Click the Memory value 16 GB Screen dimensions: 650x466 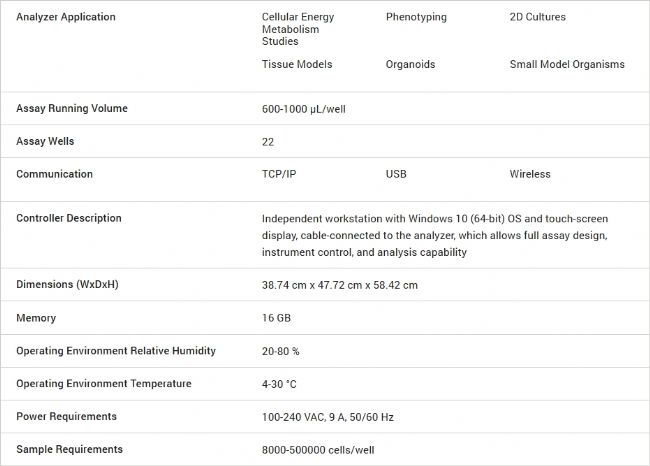tap(276, 318)
